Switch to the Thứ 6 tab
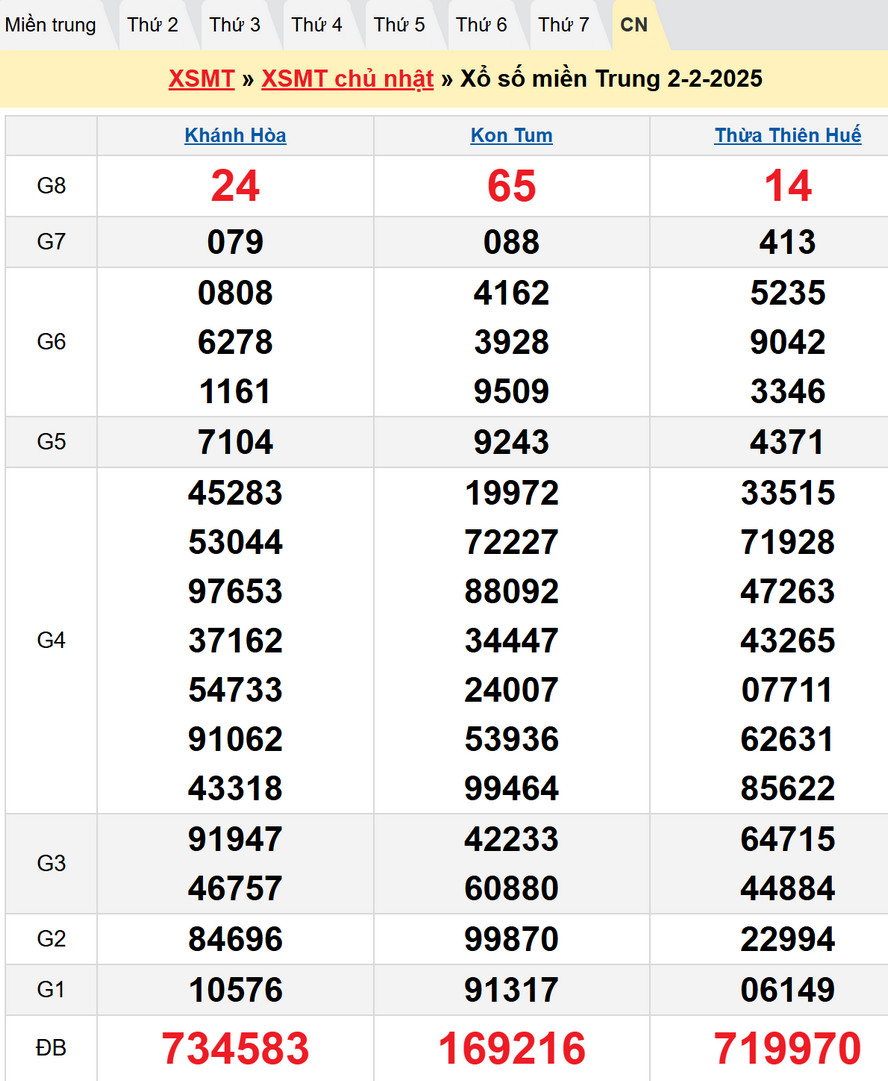The image size is (888, 1081). [x=482, y=25]
